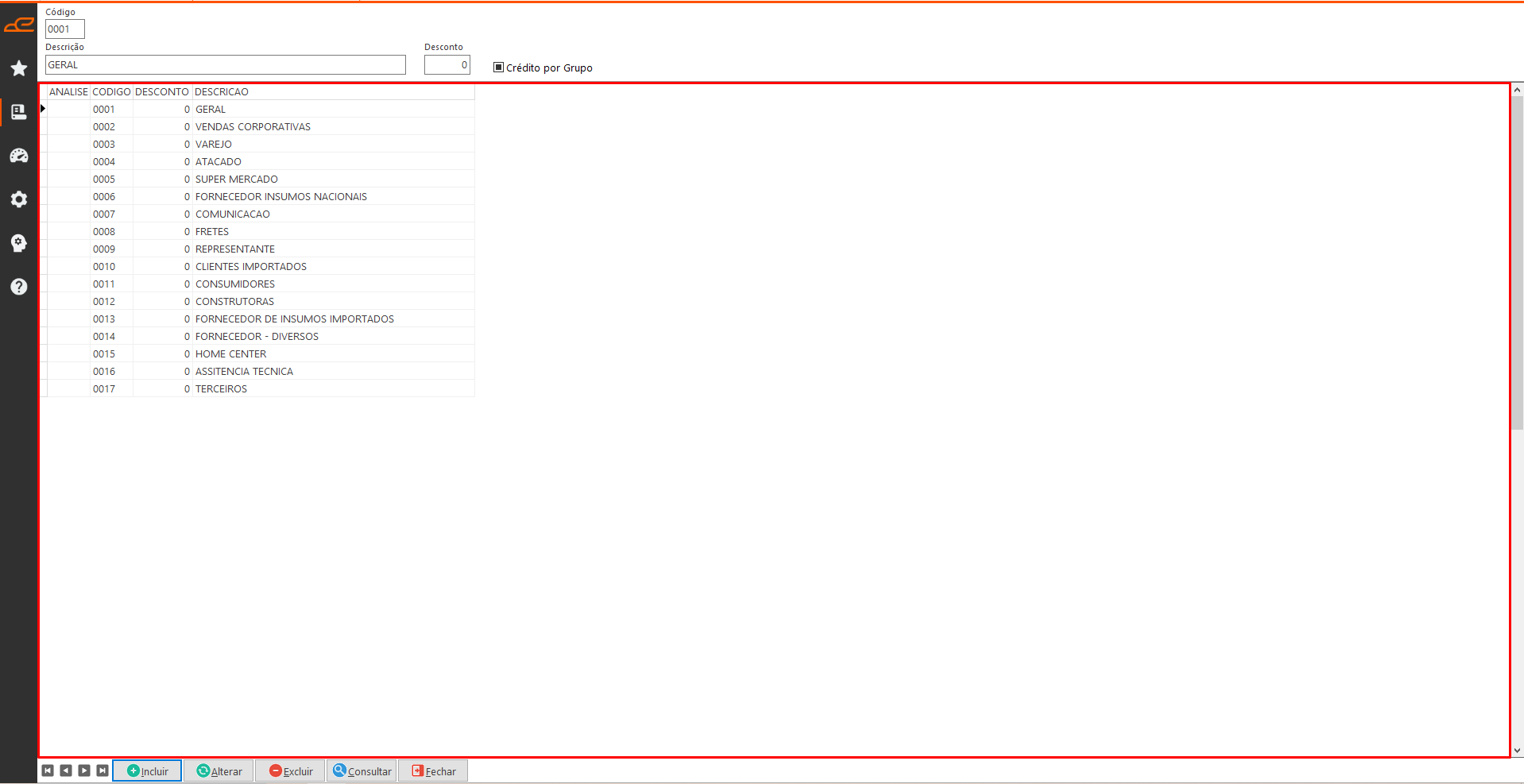Jump to the last record
1524x784 pixels.
[x=103, y=770]
